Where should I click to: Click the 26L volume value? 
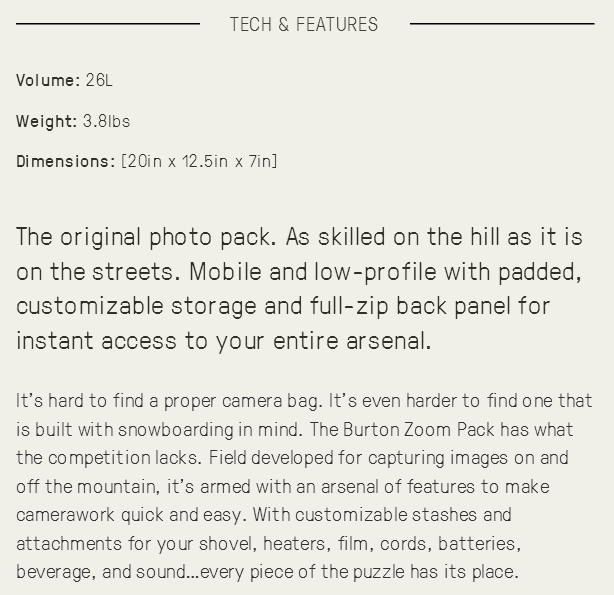99,80
